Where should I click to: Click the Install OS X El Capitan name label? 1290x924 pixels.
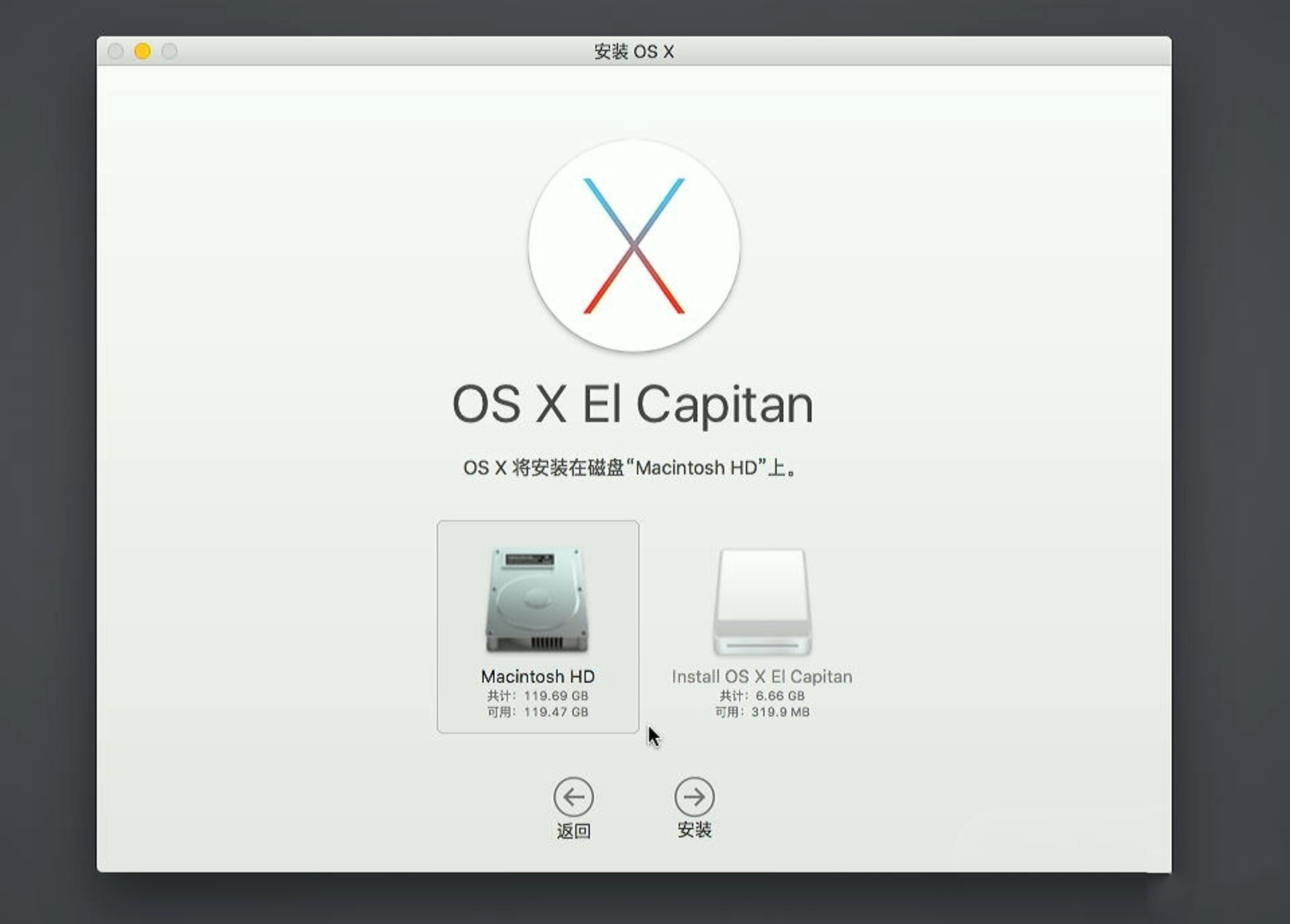click(762, 676)
